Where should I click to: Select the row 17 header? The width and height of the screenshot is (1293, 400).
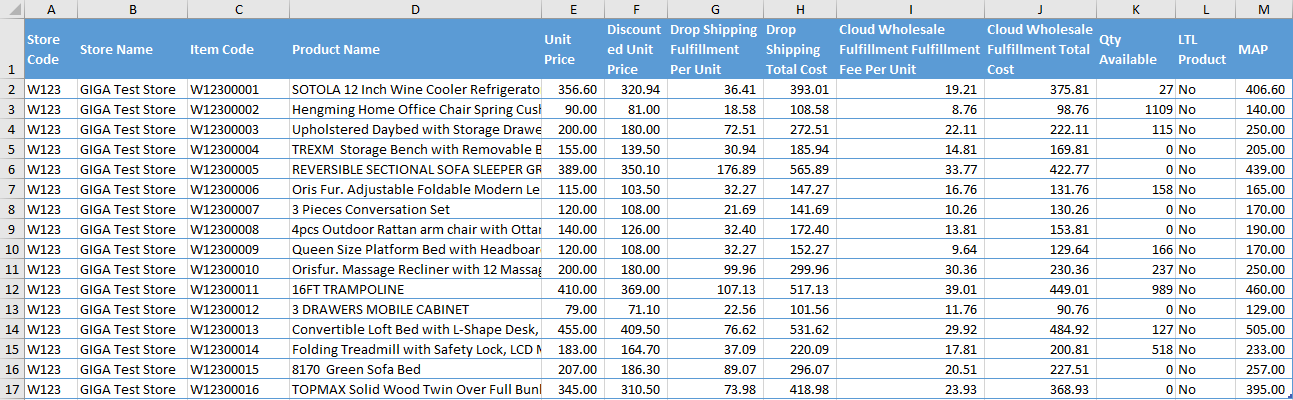[x=11, y=389]
